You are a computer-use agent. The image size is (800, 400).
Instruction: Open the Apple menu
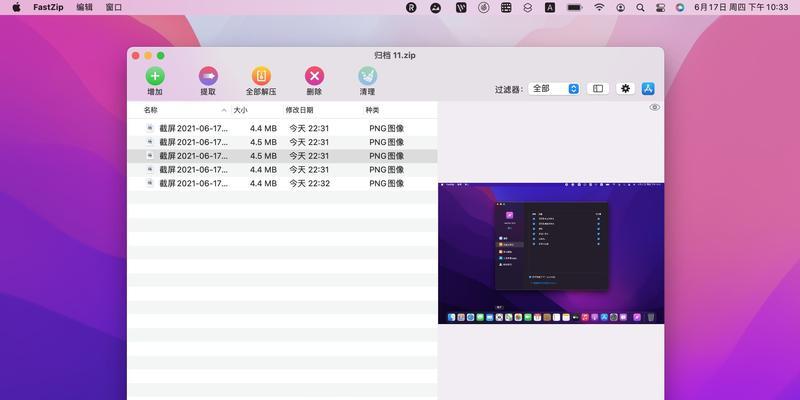[16, 8]
